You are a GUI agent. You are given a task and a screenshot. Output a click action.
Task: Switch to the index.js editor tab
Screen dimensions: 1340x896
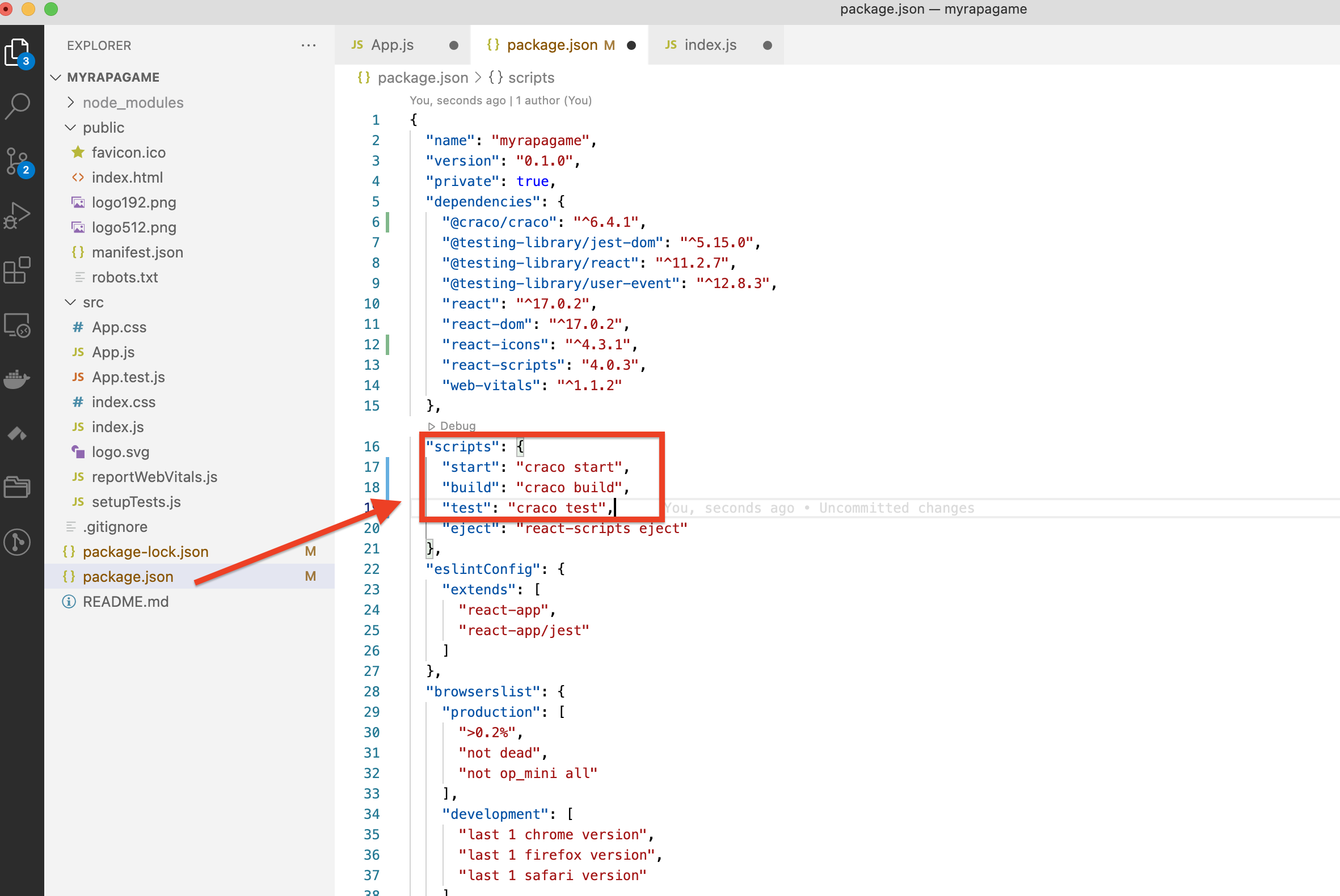(710, 45)
